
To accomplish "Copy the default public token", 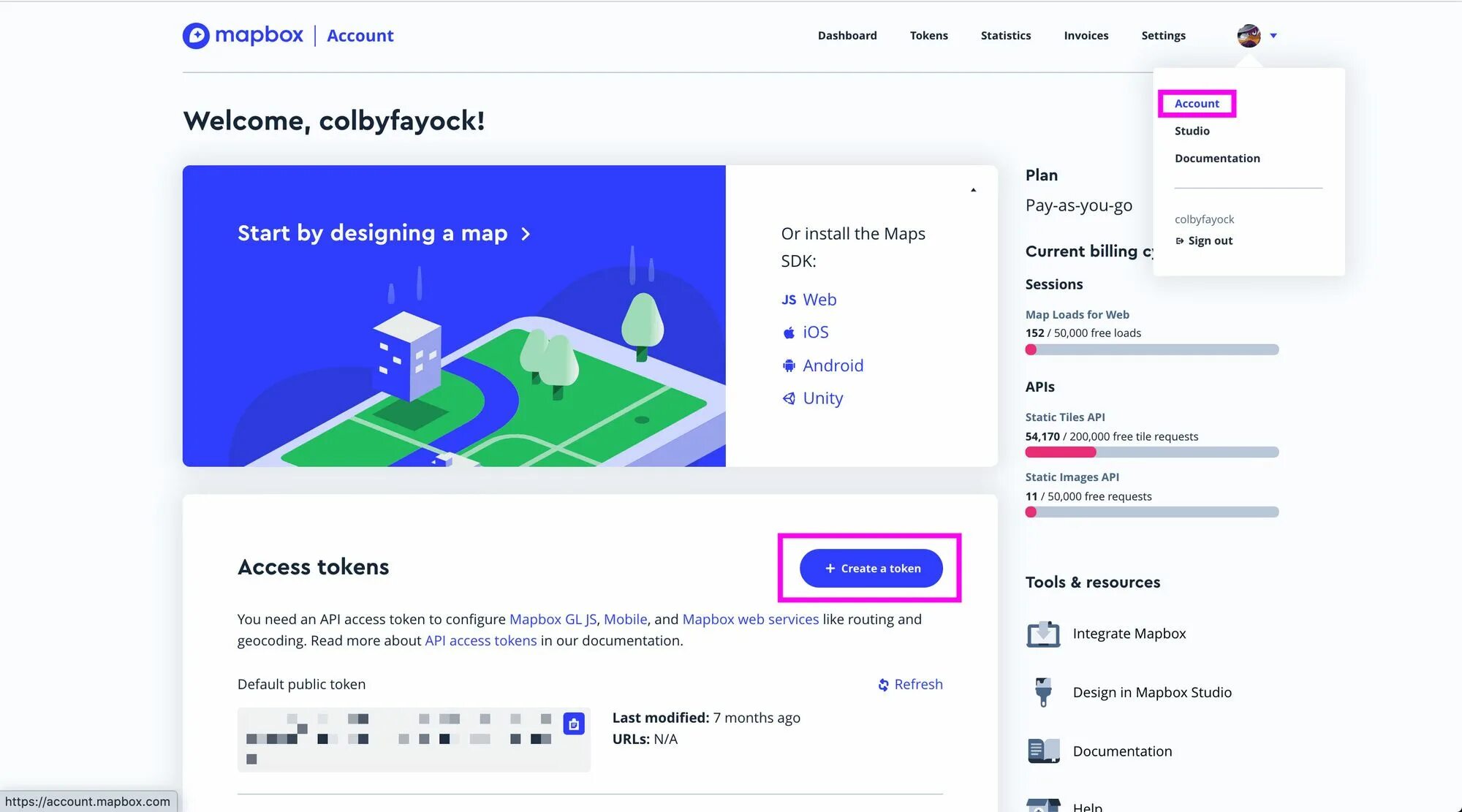I will point(574,724).
